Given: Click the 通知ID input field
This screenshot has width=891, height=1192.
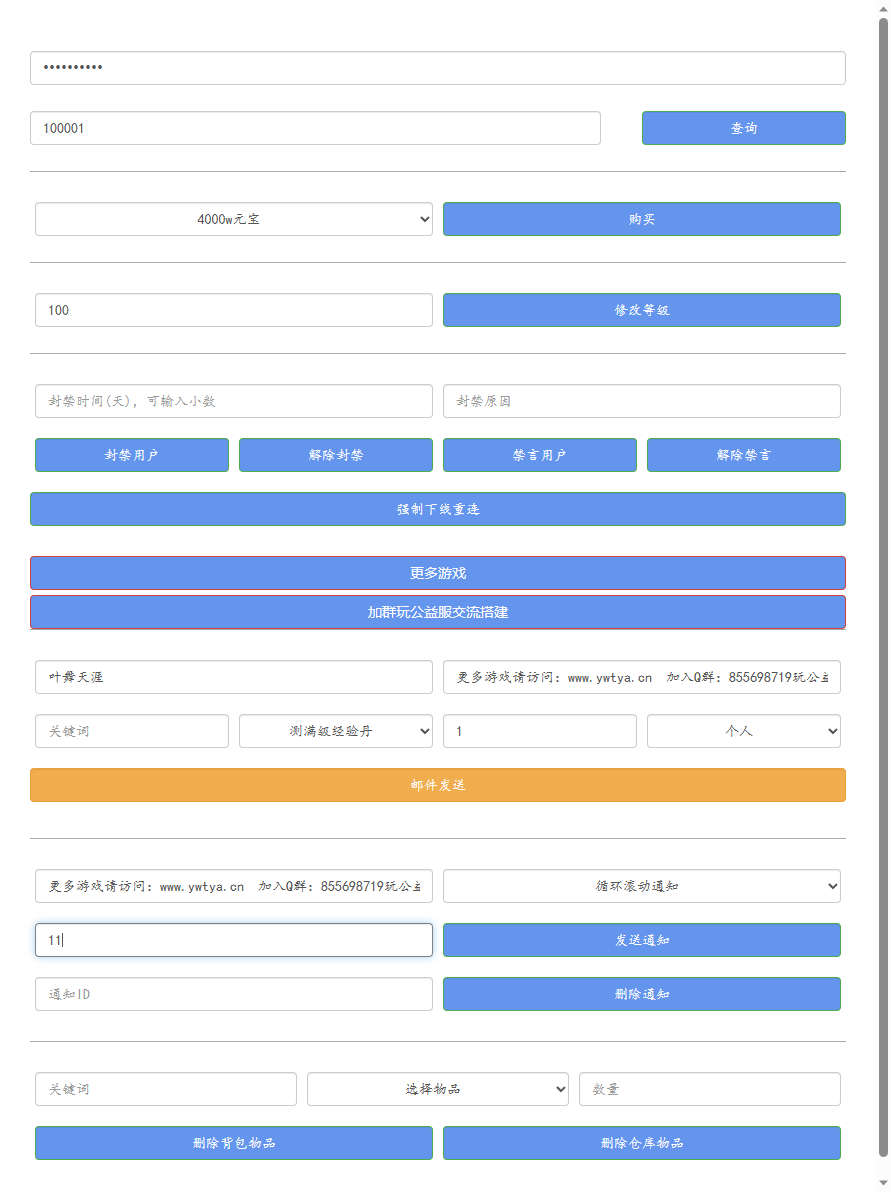Looking at the screenshot, I should tap(233, 994).
